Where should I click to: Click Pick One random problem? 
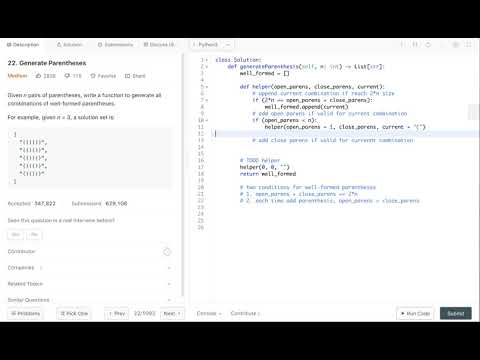click(x=74, y=314)
